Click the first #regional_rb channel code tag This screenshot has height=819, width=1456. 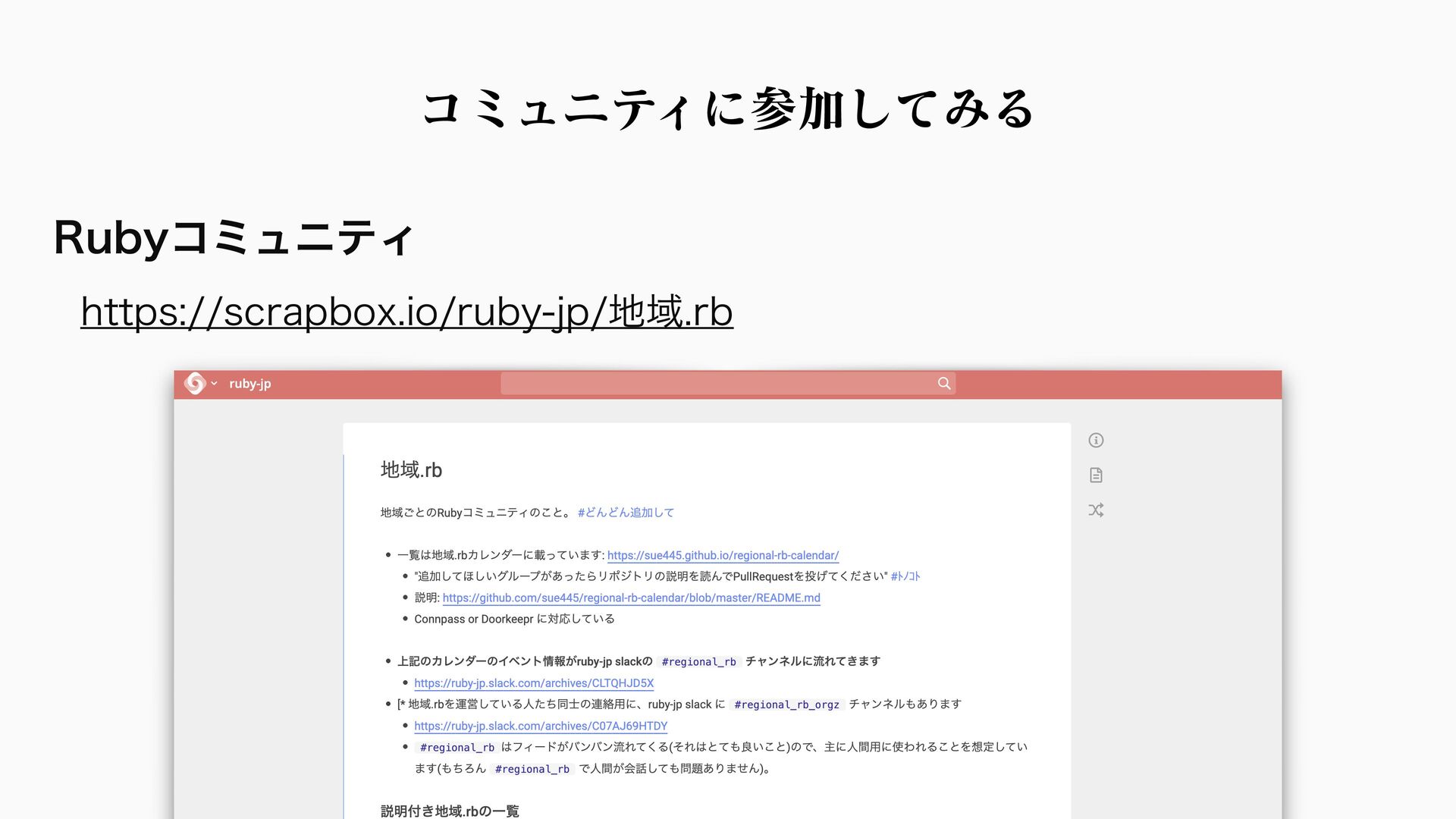click(x=698, y=662)
